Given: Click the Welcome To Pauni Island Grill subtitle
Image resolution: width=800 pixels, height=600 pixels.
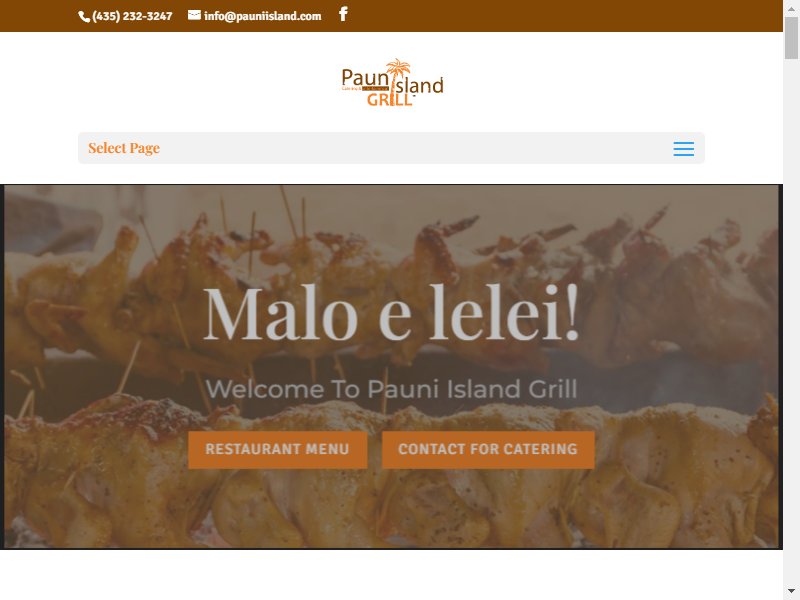Looking at the screenshot, I should [391, 389].
